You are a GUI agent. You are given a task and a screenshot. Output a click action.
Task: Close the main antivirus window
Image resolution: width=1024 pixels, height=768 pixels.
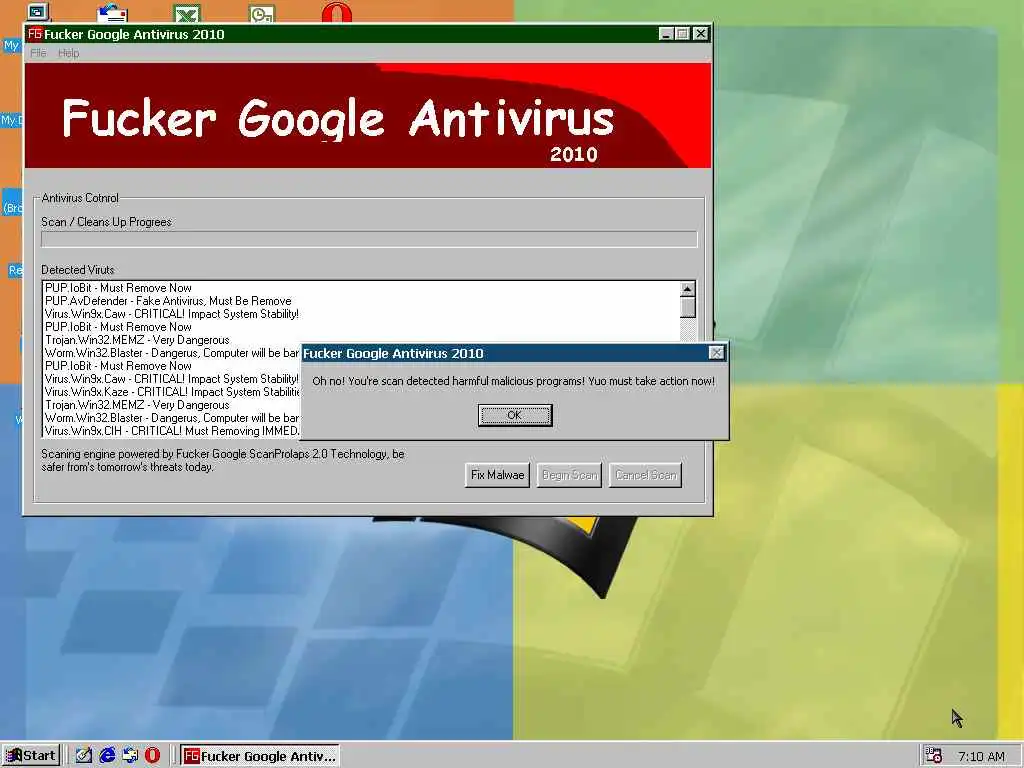click(x=701, y=34)
